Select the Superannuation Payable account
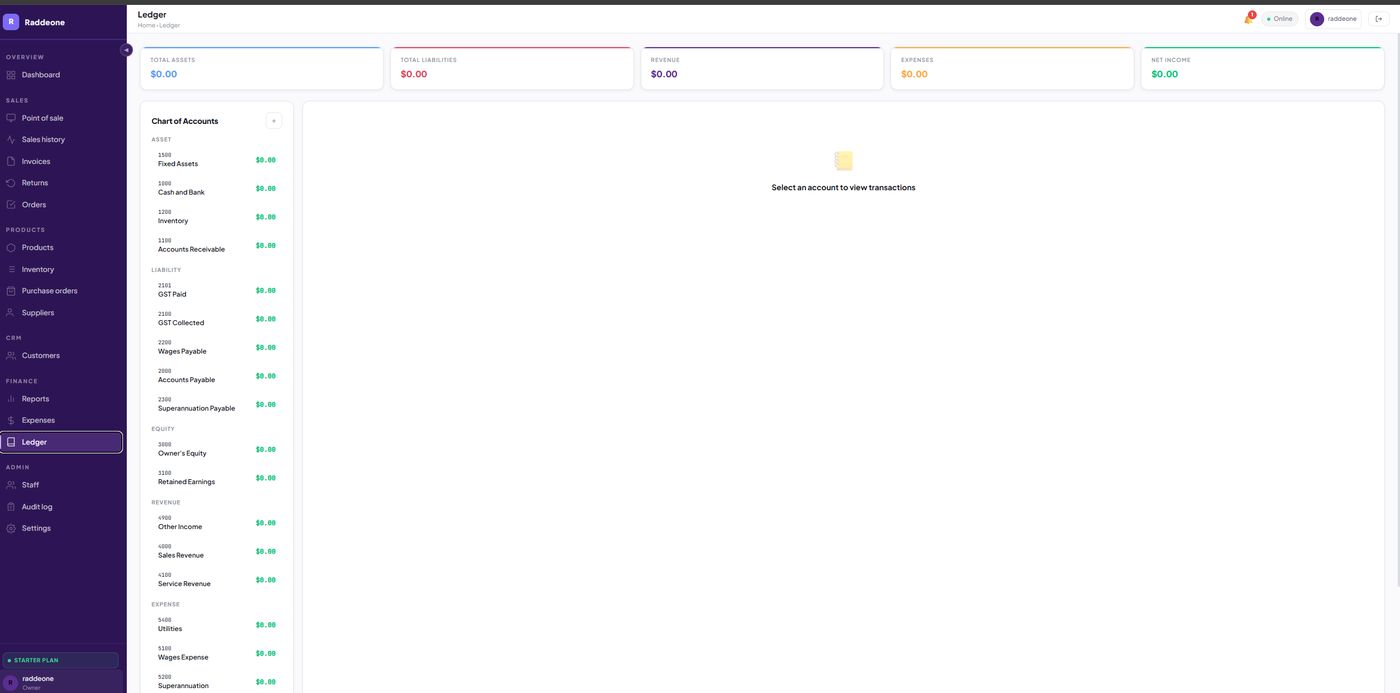The height and width of the screenshot is (693, 1400). (217, 404)
